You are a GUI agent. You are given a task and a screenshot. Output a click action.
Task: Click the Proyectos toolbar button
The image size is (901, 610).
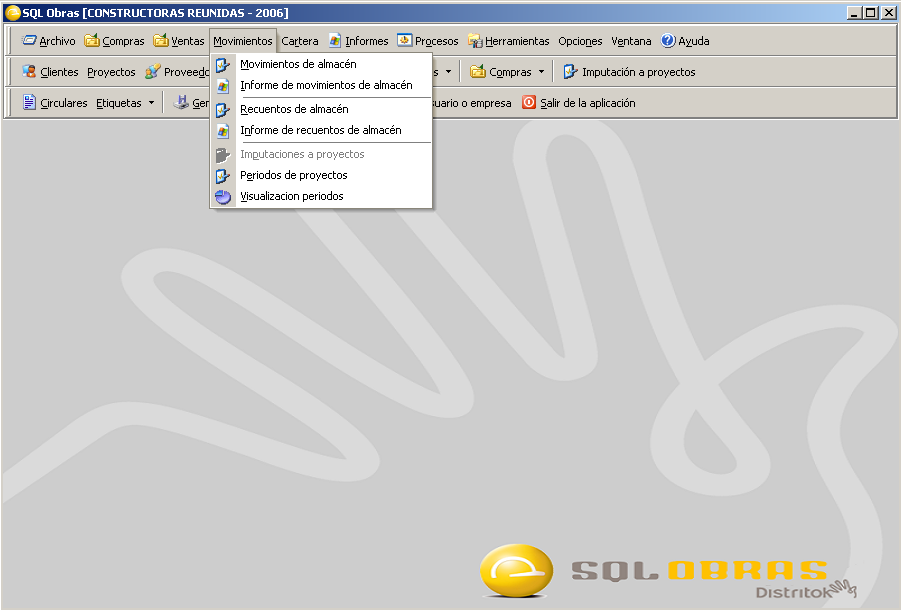[x=111, y=72]
